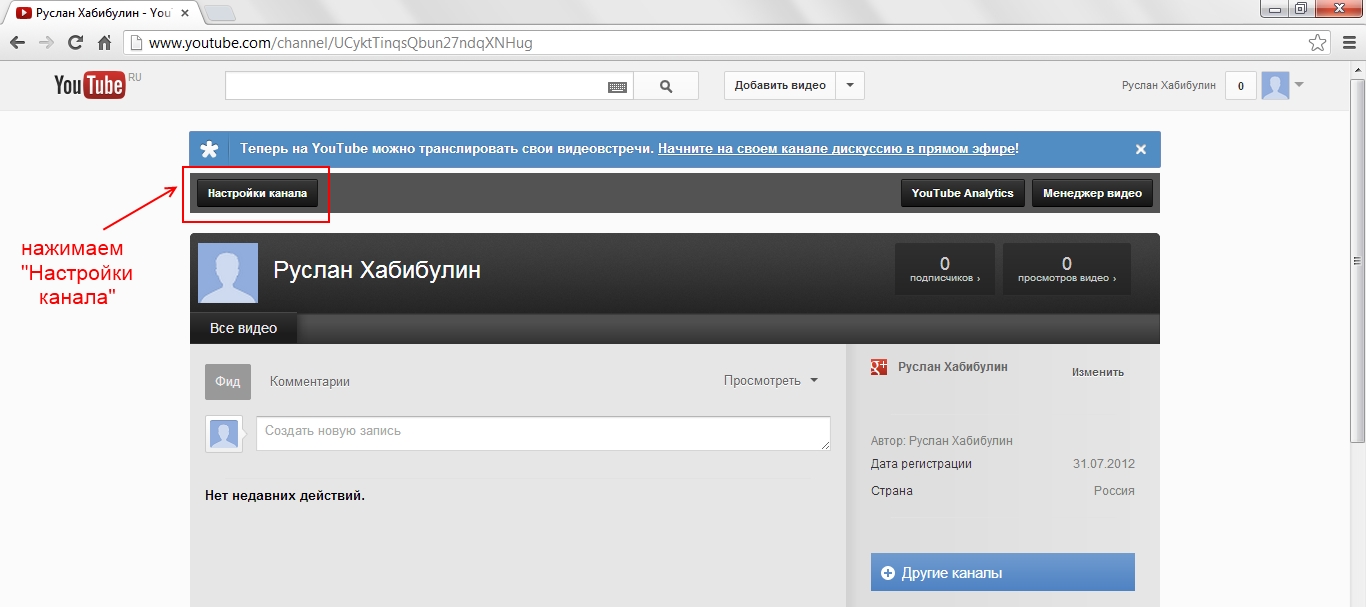Click Руслан Хабибулин name in the header

pos(1169,86)
